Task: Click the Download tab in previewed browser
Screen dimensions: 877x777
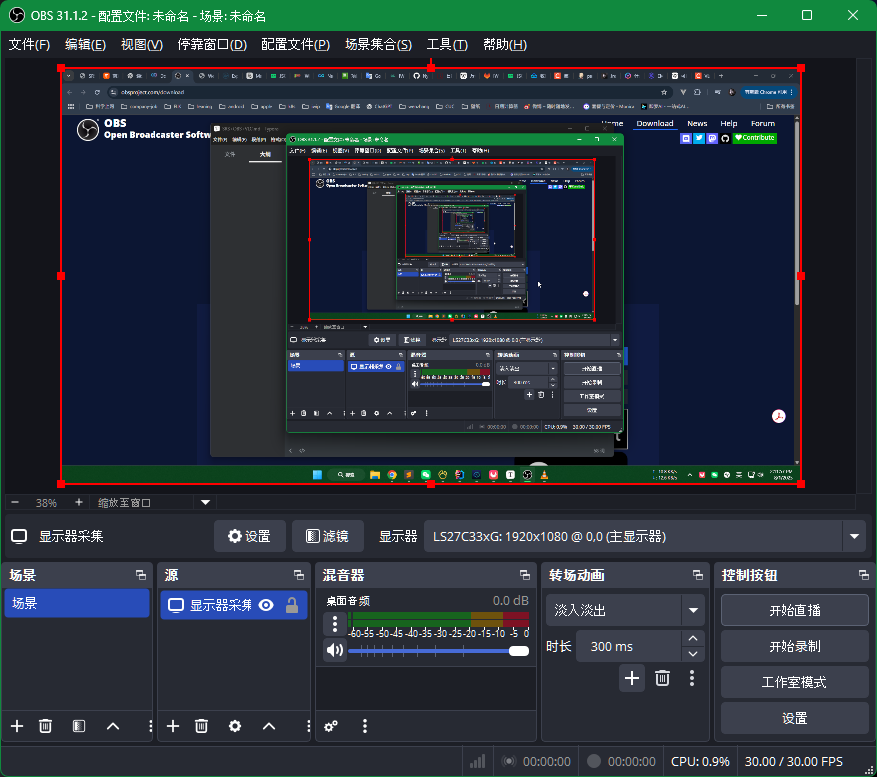Action: point(654,124)
